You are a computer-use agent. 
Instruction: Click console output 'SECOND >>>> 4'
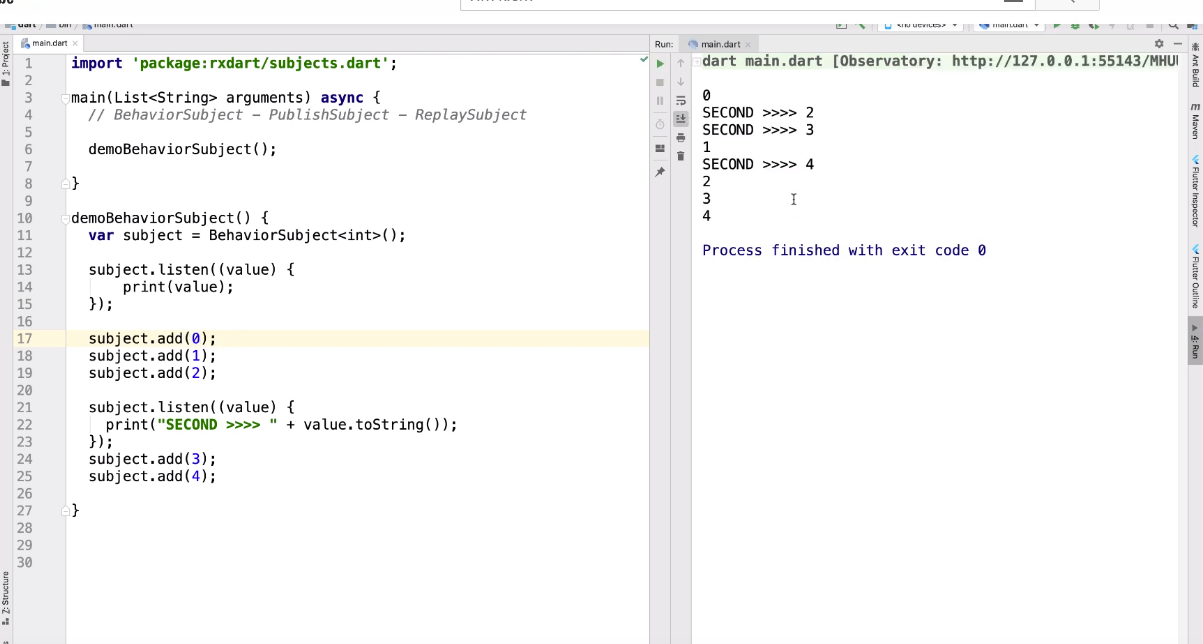758,164
